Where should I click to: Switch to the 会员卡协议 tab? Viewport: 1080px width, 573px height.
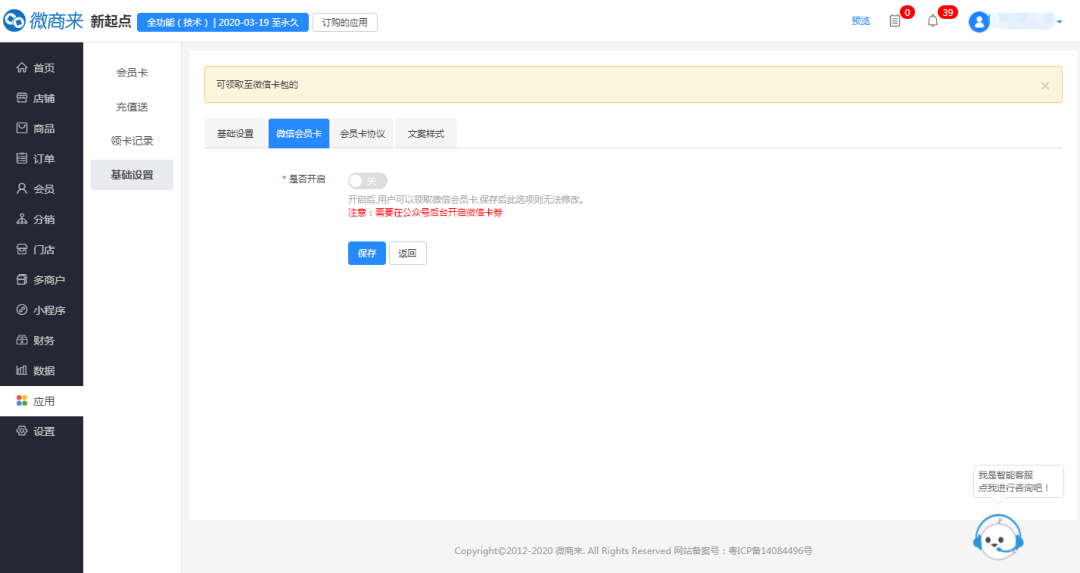point(362,134)
